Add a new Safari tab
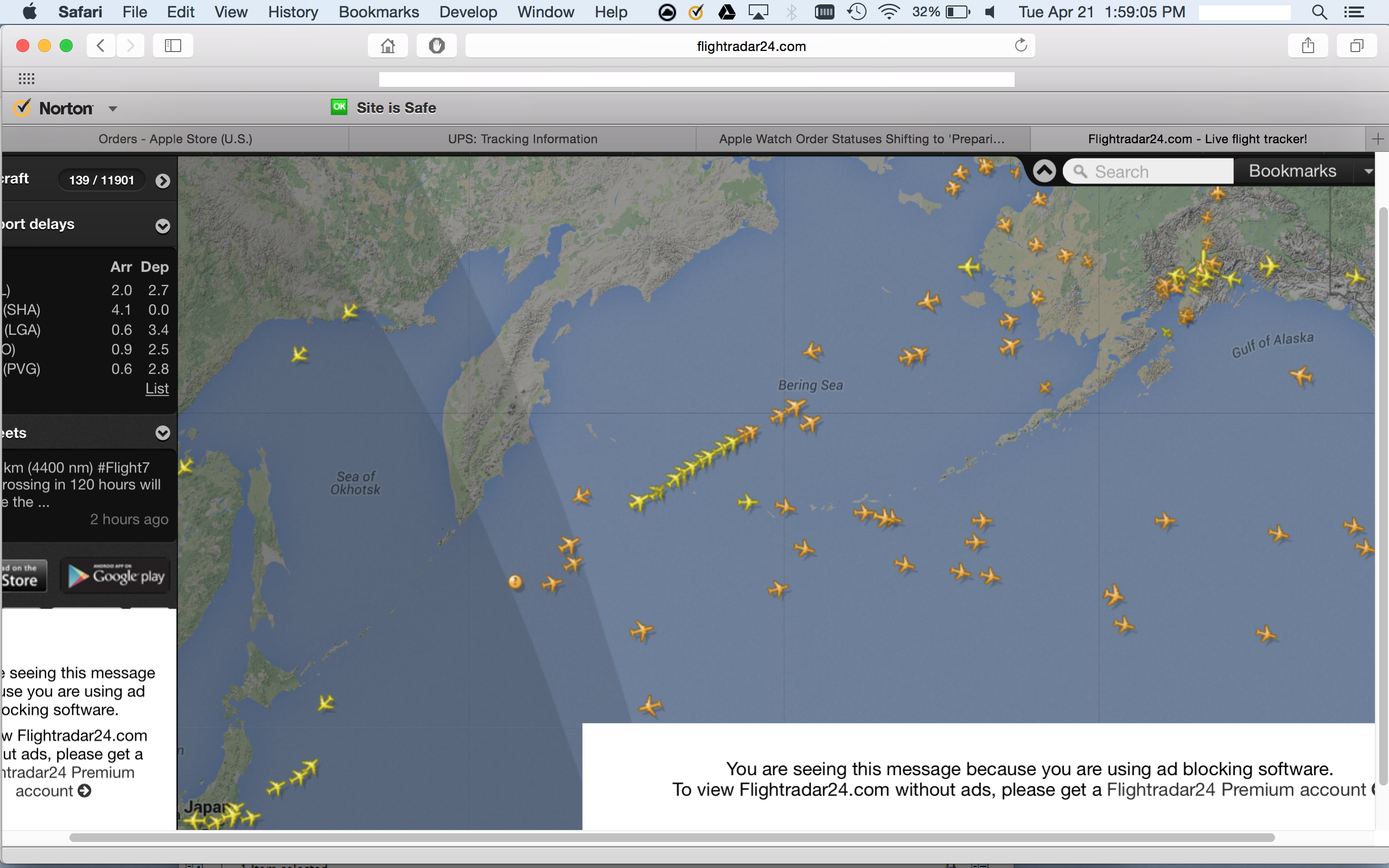The width and height of the screenshot is (1389, 868). (1378, 139)
